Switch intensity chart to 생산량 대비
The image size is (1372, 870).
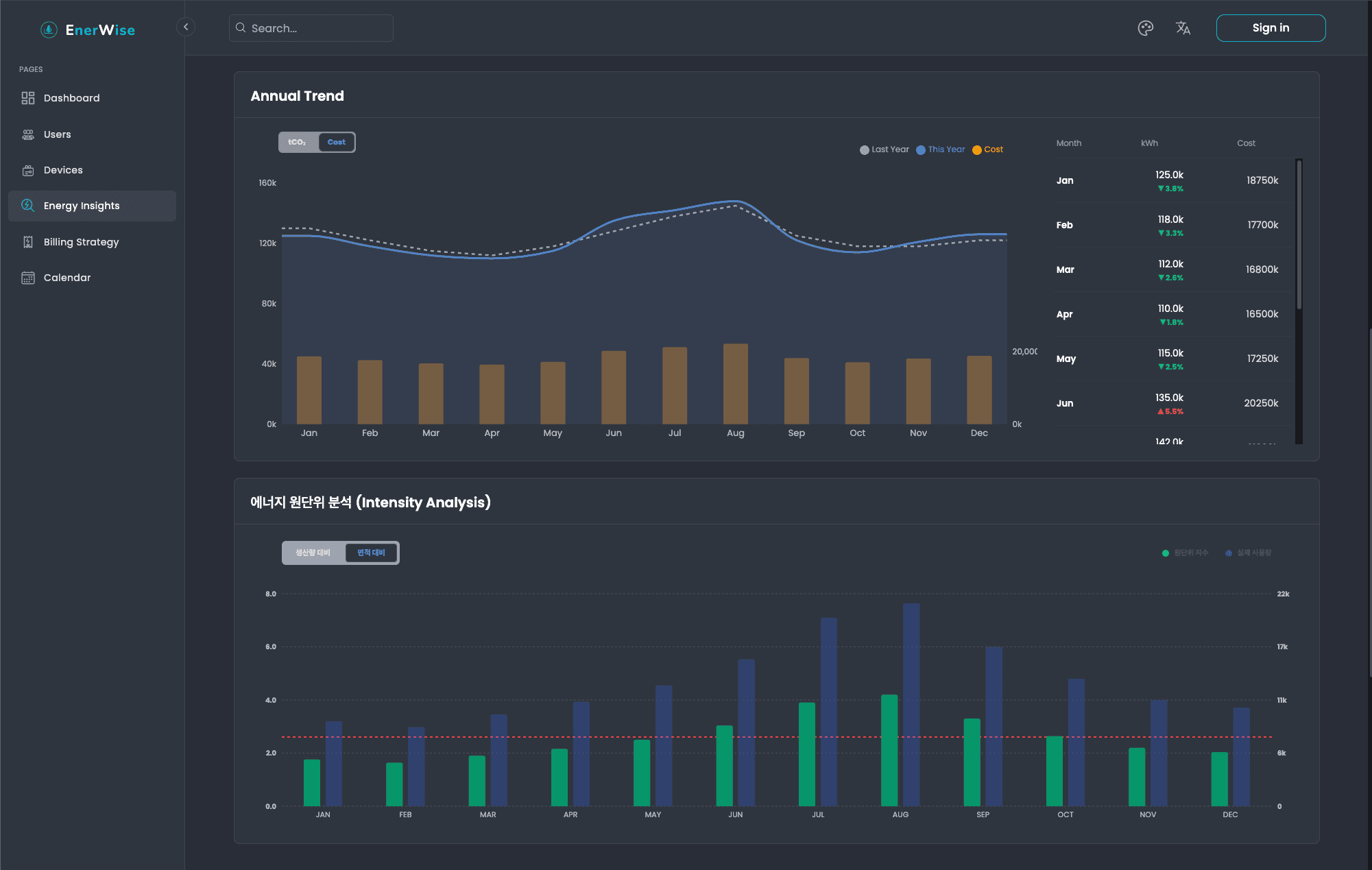click(x=313, y=553)
